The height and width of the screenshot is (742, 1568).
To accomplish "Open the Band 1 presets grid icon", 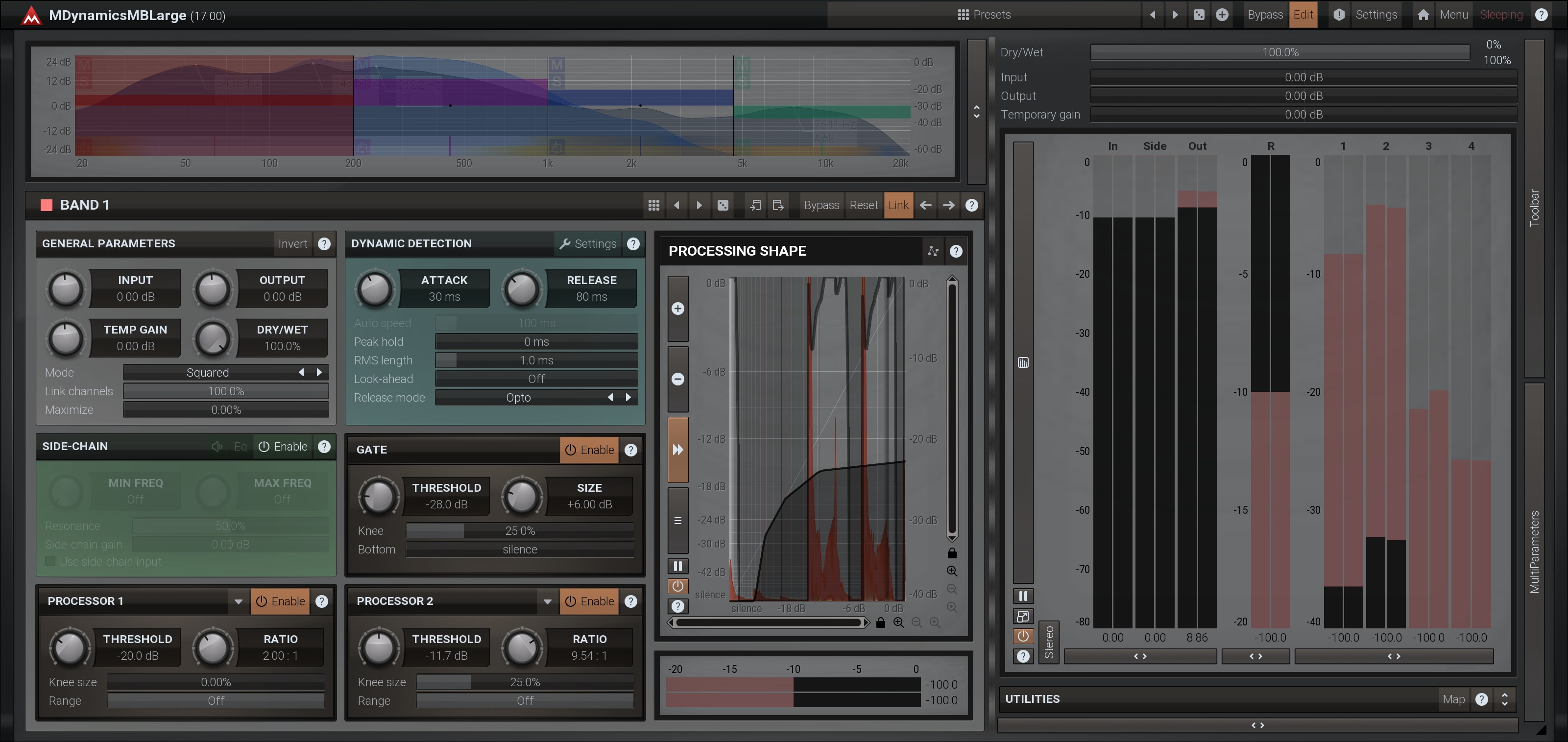I will click(x=654, y=205).
